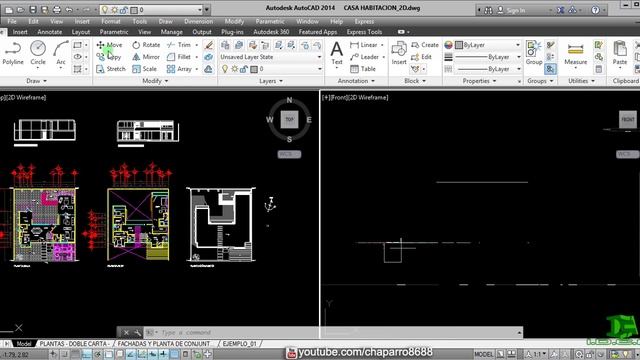The image size is (640, 360).
Task: Open the File menu
Action: (x=12, y=21)
